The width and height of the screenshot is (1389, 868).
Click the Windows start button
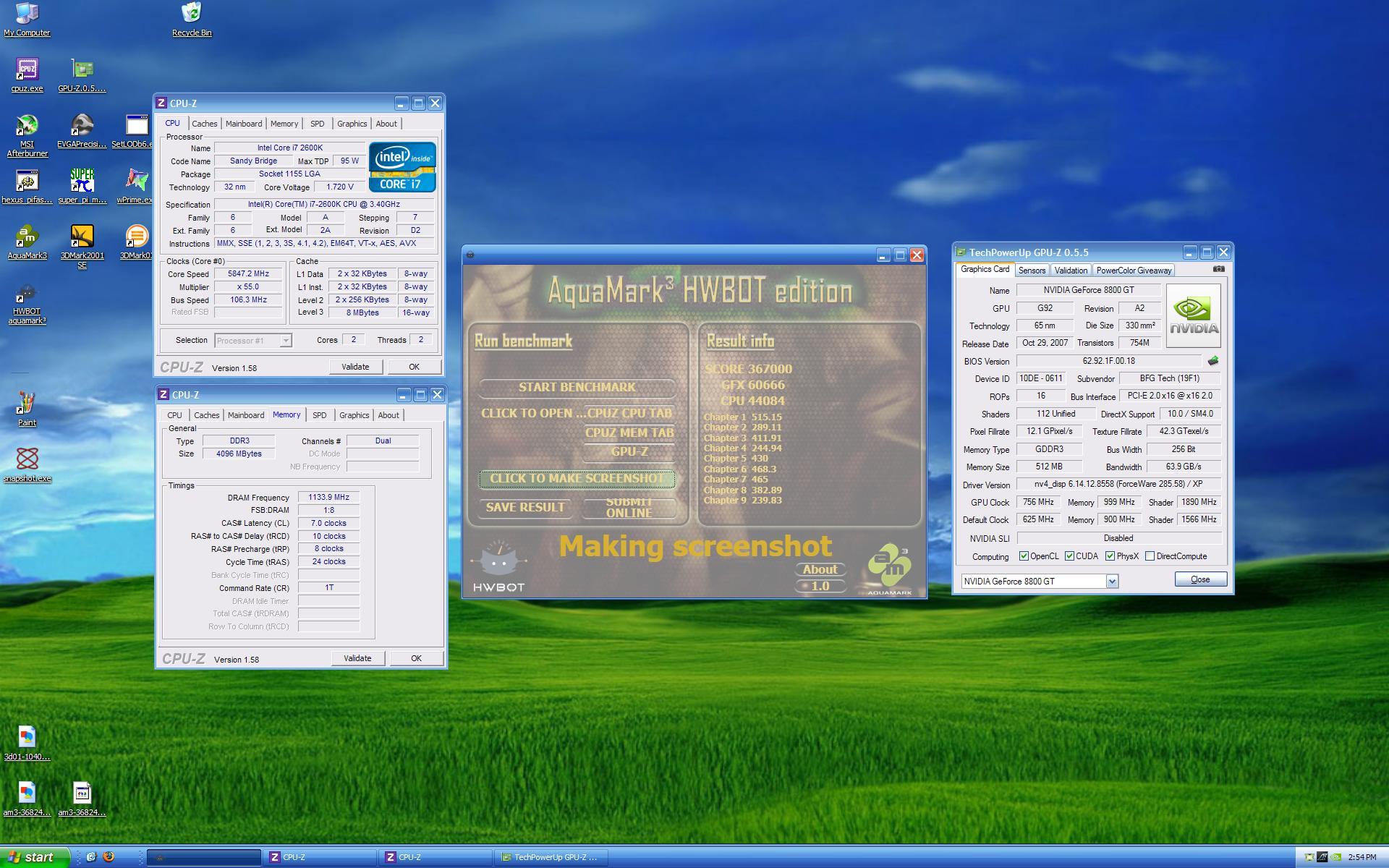pyautogui.click(x=35, y=857)
